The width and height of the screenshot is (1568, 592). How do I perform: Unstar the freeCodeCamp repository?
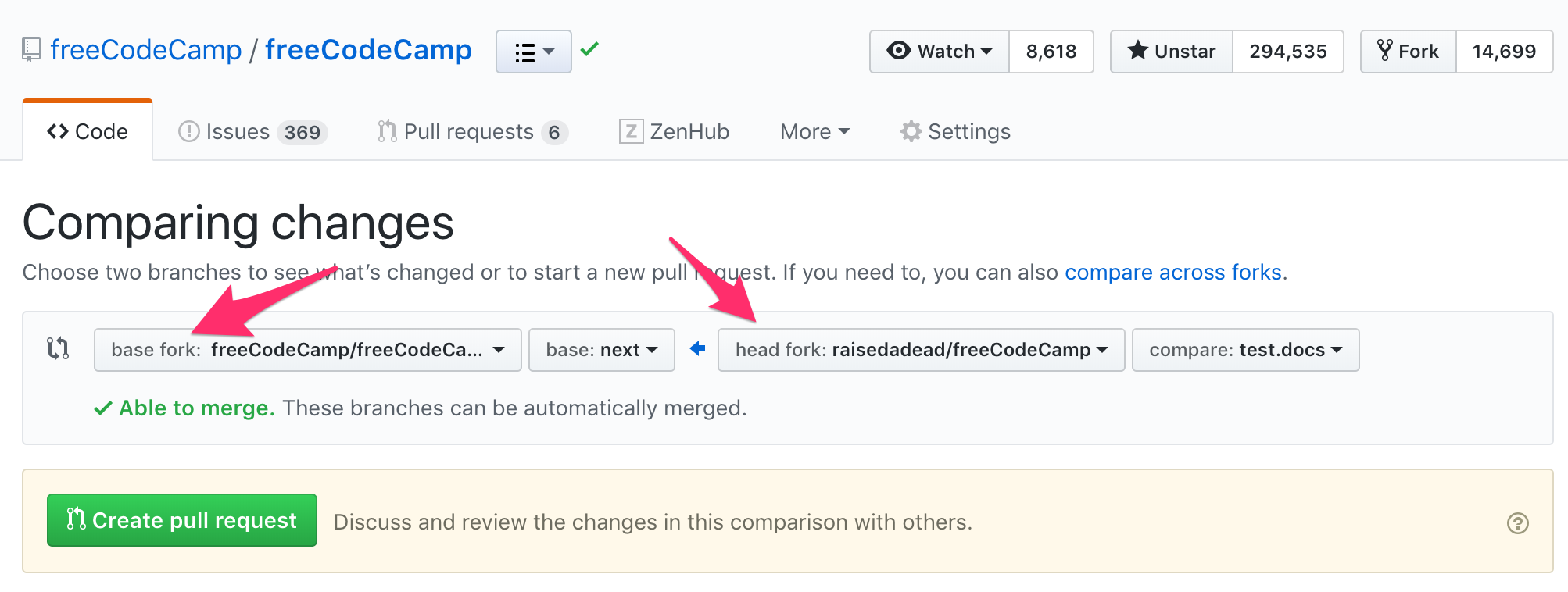pyautogui.click(x=1170, y=51)
